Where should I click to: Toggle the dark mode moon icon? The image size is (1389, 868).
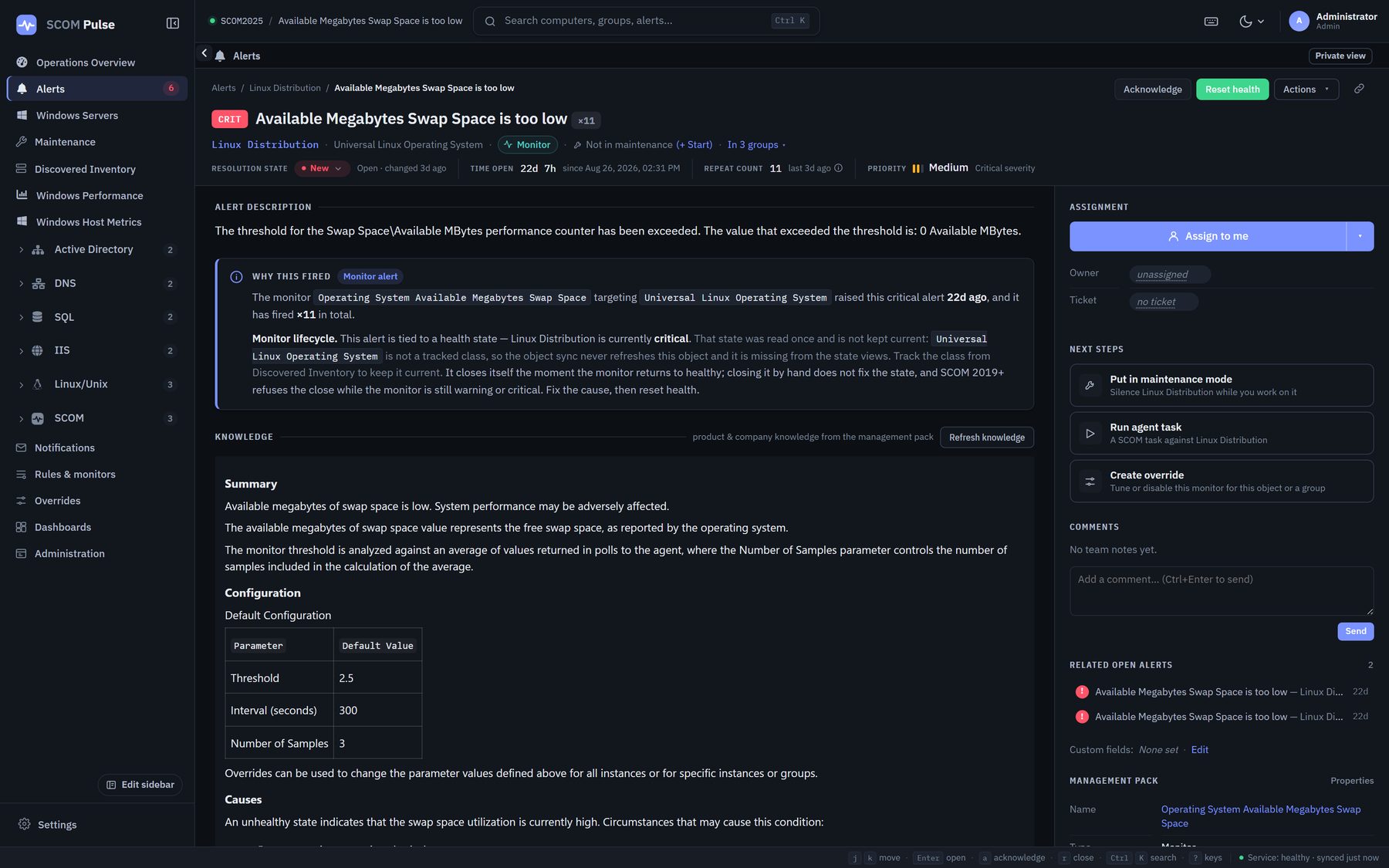coord(1245,22)
